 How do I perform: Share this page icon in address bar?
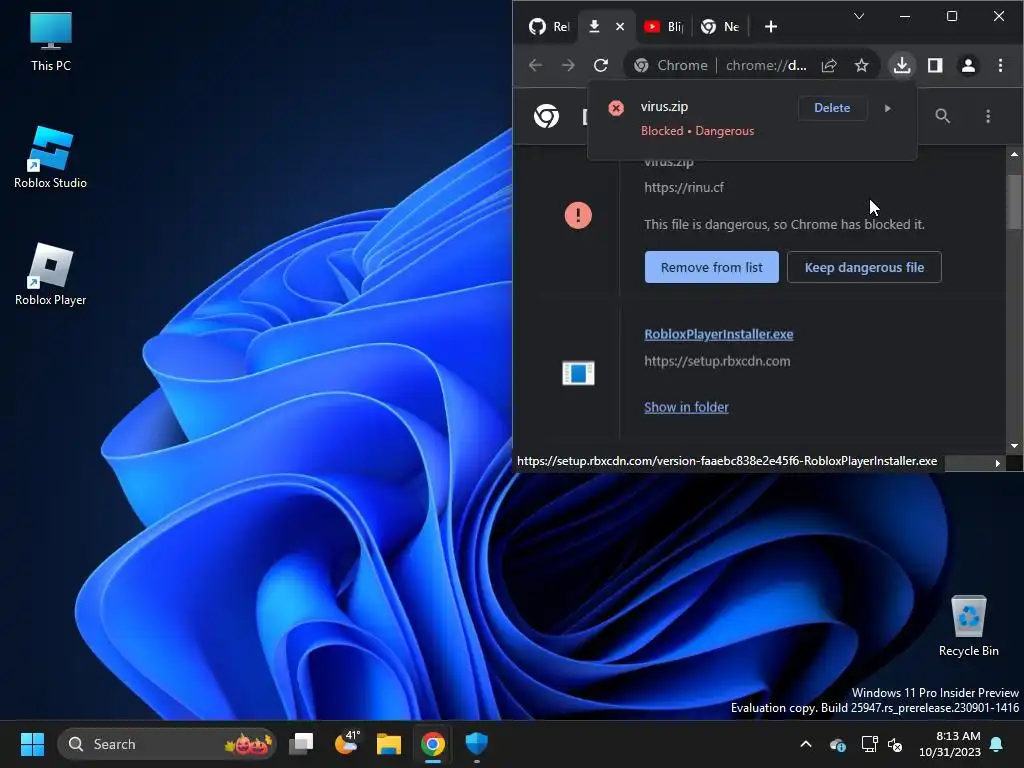(x=829, y=65)
